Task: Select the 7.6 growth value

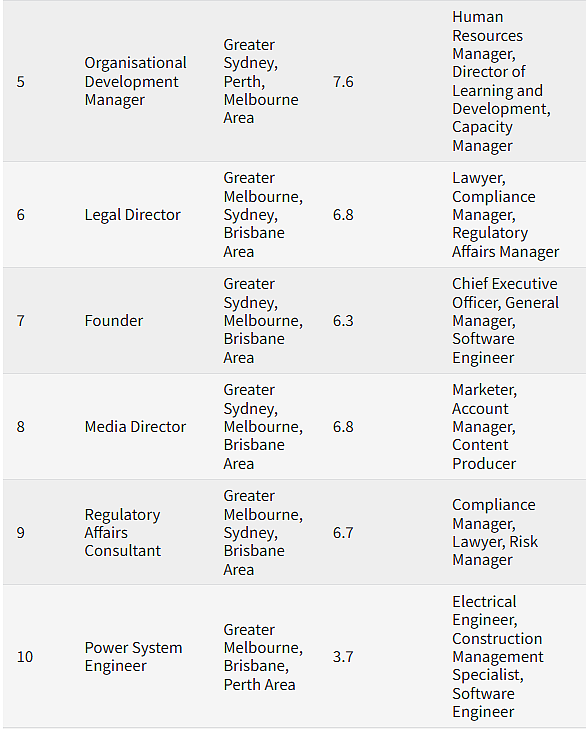Action: click(x=343, y=82)
